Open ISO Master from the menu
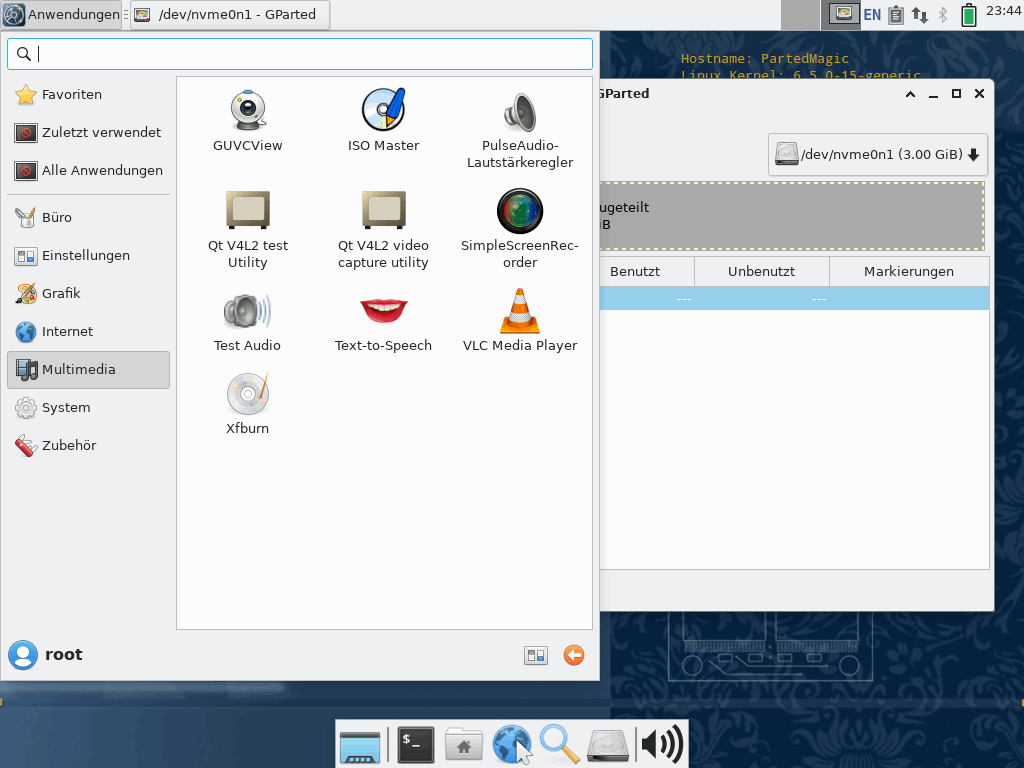The height and width of the screenshot is (768, 1024). coord(383,121)
